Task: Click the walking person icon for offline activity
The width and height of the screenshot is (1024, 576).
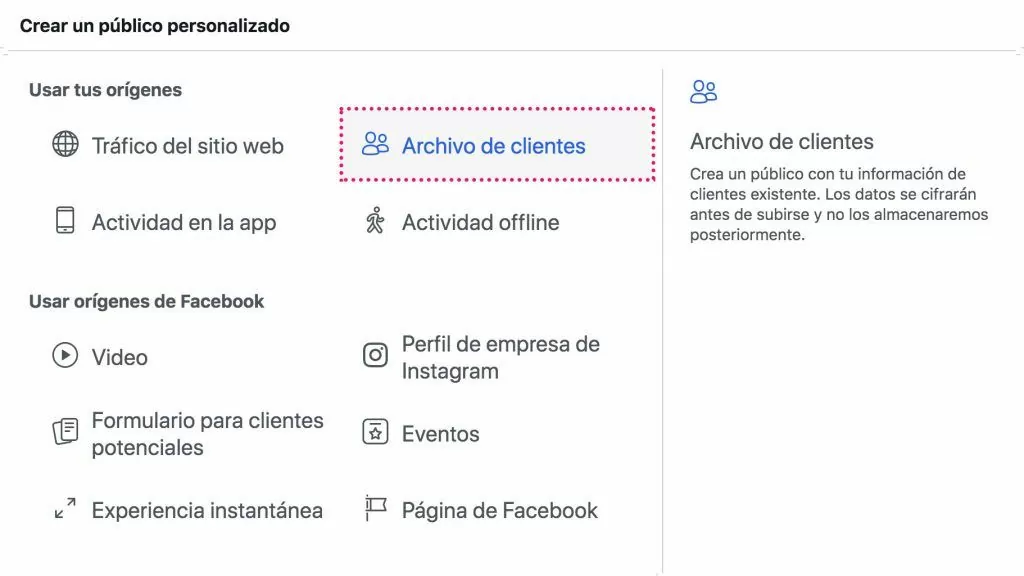Action: click(375, 221)
